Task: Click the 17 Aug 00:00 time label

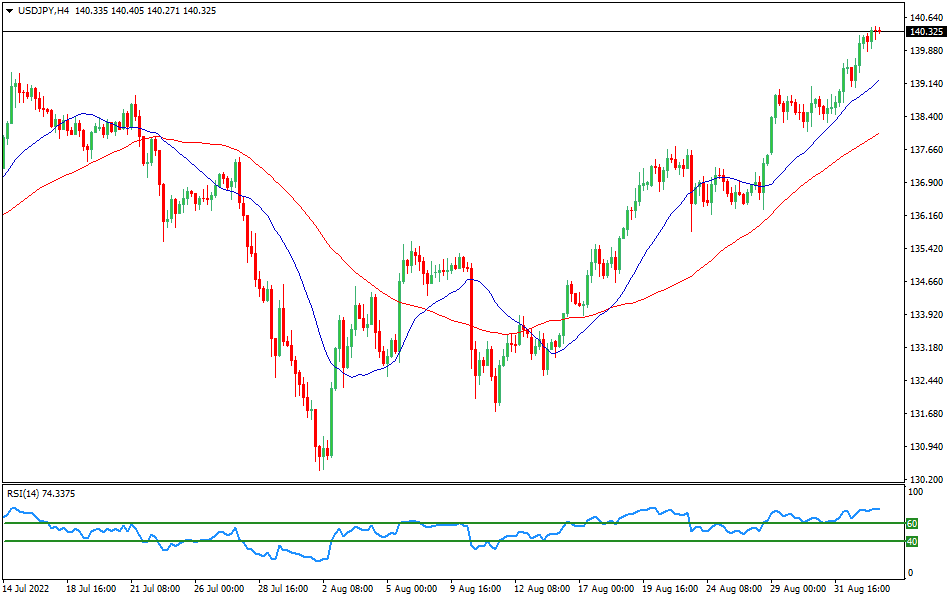Action: (x=605, y=589)
